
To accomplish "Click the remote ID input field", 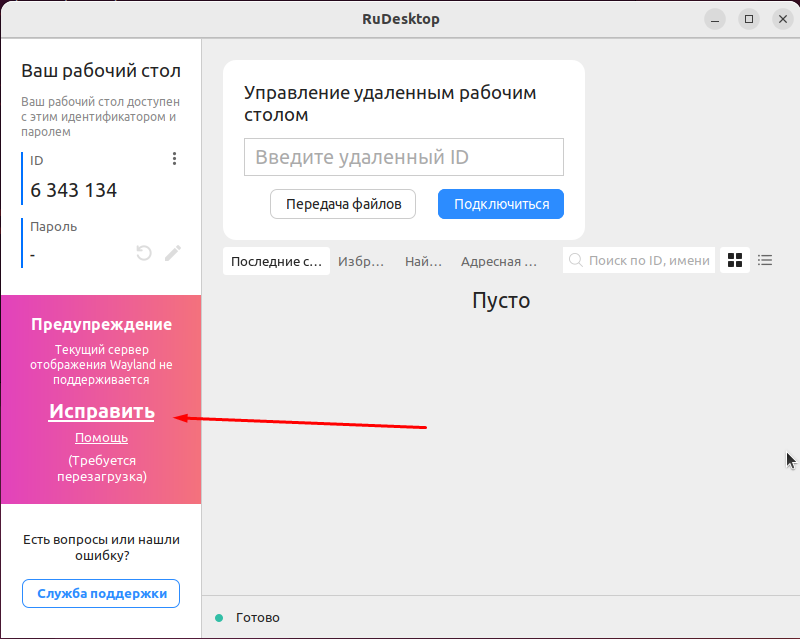I will tap(404, 157).
